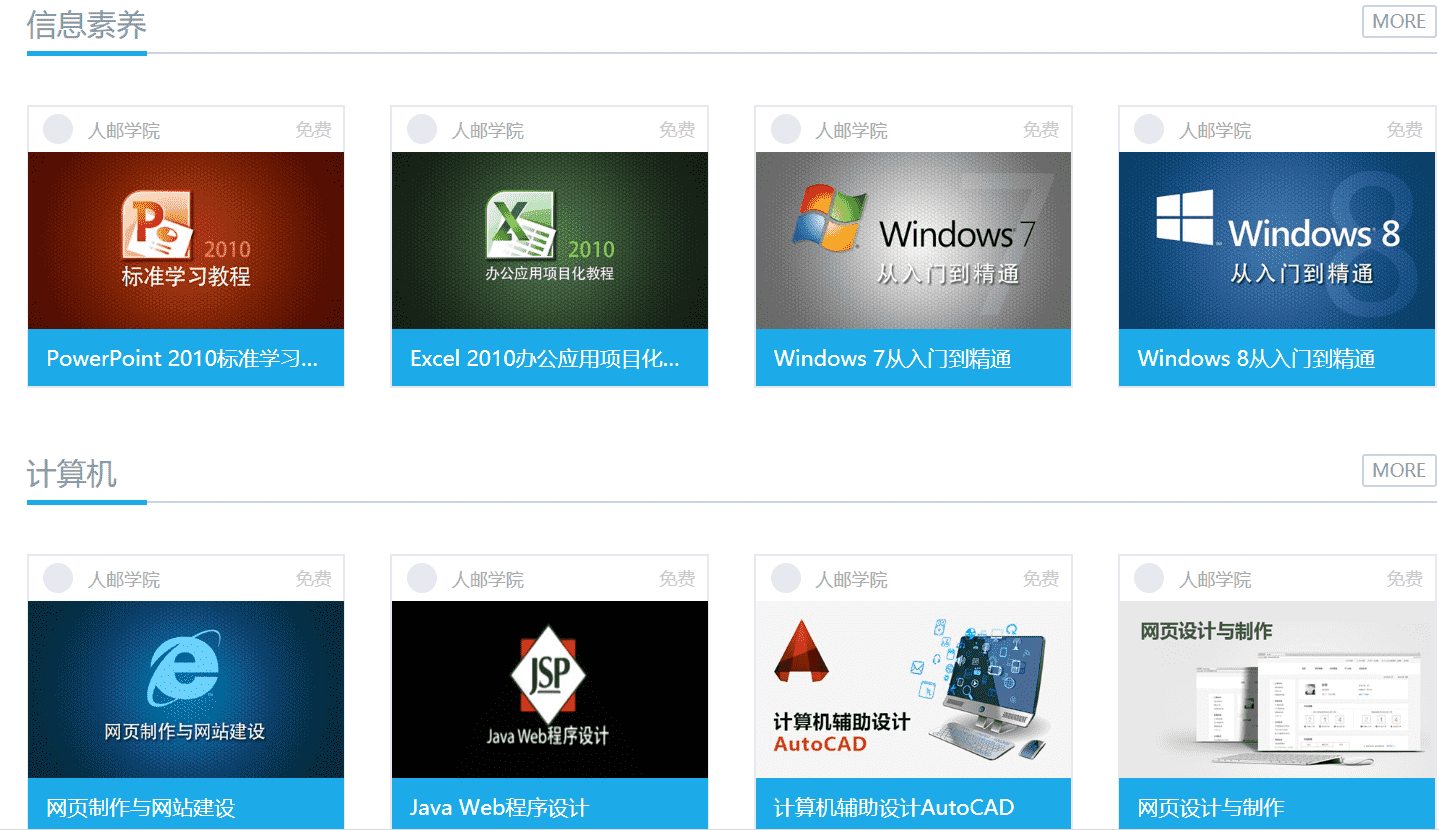Select the 信息素养 section heading
This screenshot has height=830, width=1439.
click(x=87, y=25)
